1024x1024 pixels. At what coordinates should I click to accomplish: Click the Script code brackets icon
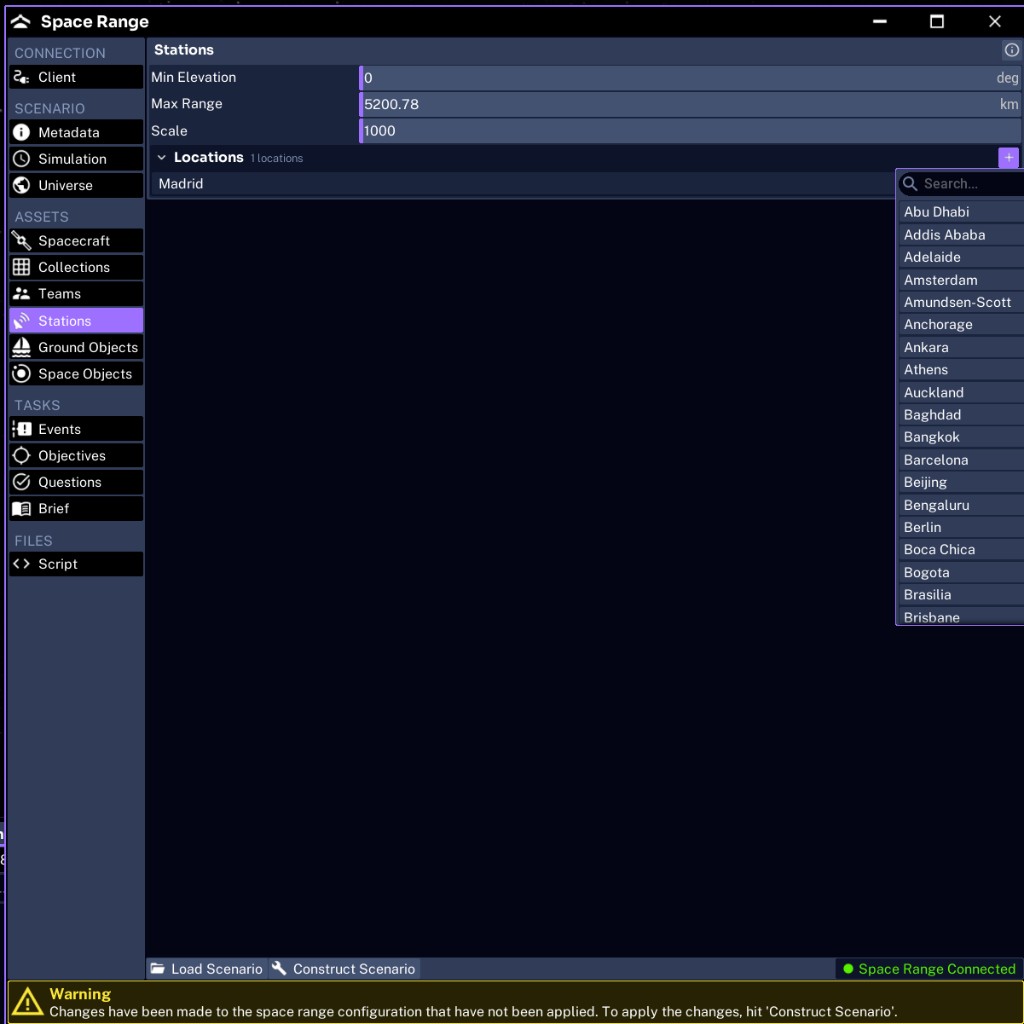[x=22, y=564]
